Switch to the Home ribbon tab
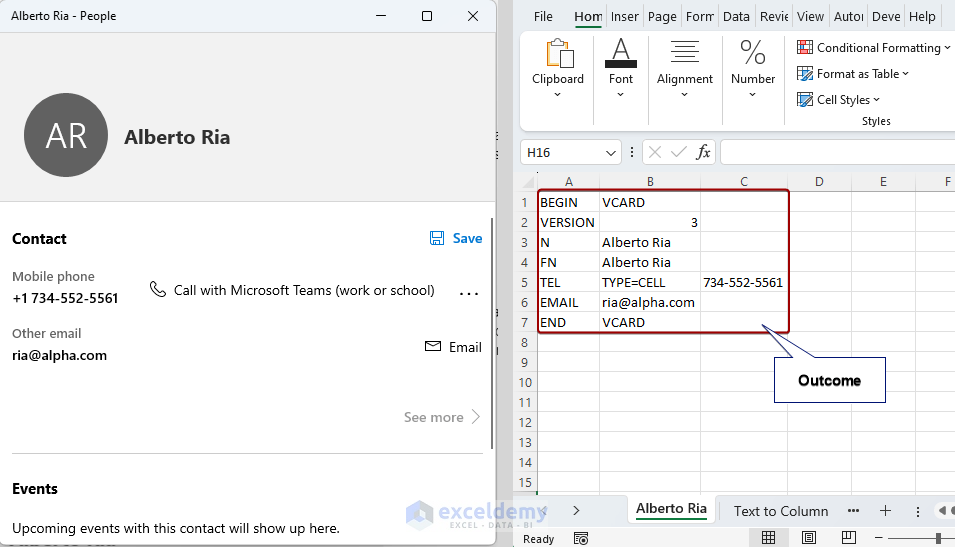The width and height of the screenshot is (955, 547). coord(588,16)
